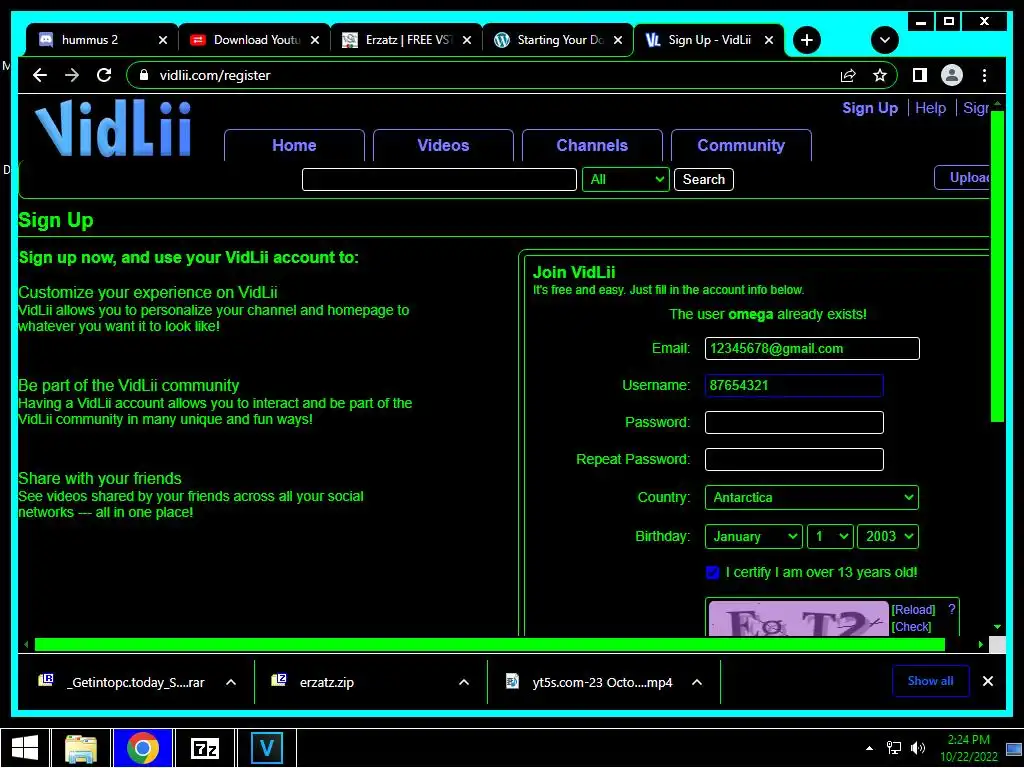
Task: Click the captcha image
Action: tap(798, 618)
